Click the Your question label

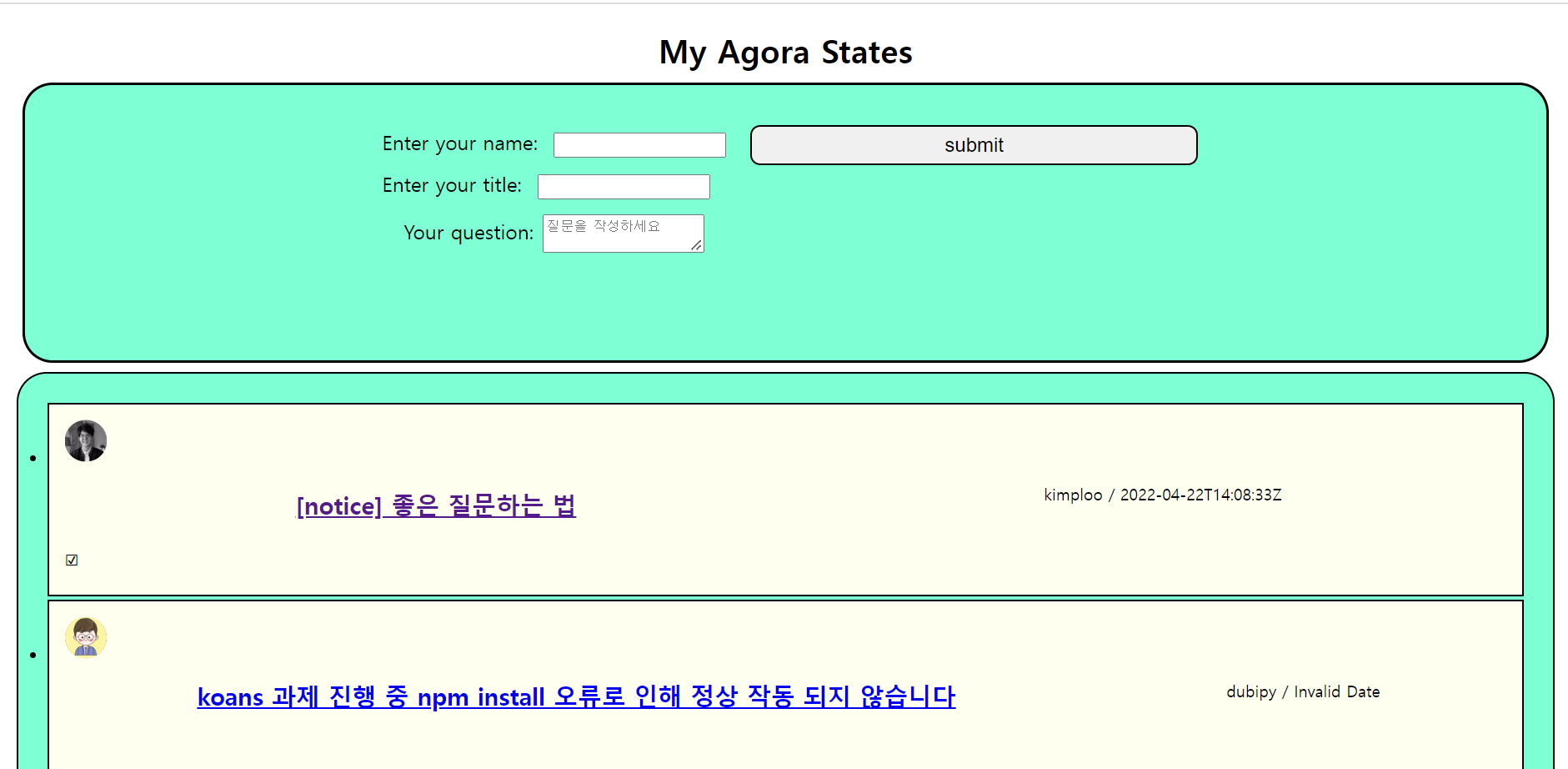click(x=468, y=233)
